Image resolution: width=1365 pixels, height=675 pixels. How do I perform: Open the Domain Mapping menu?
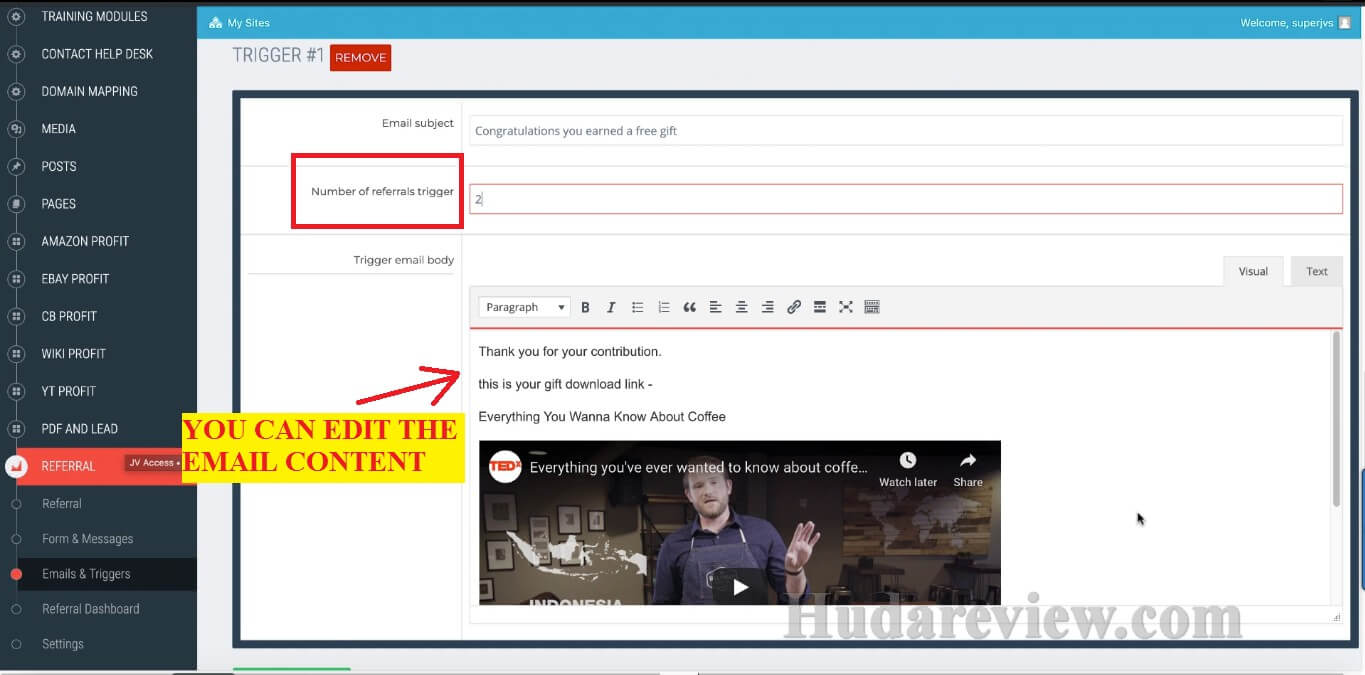(90, 91)
